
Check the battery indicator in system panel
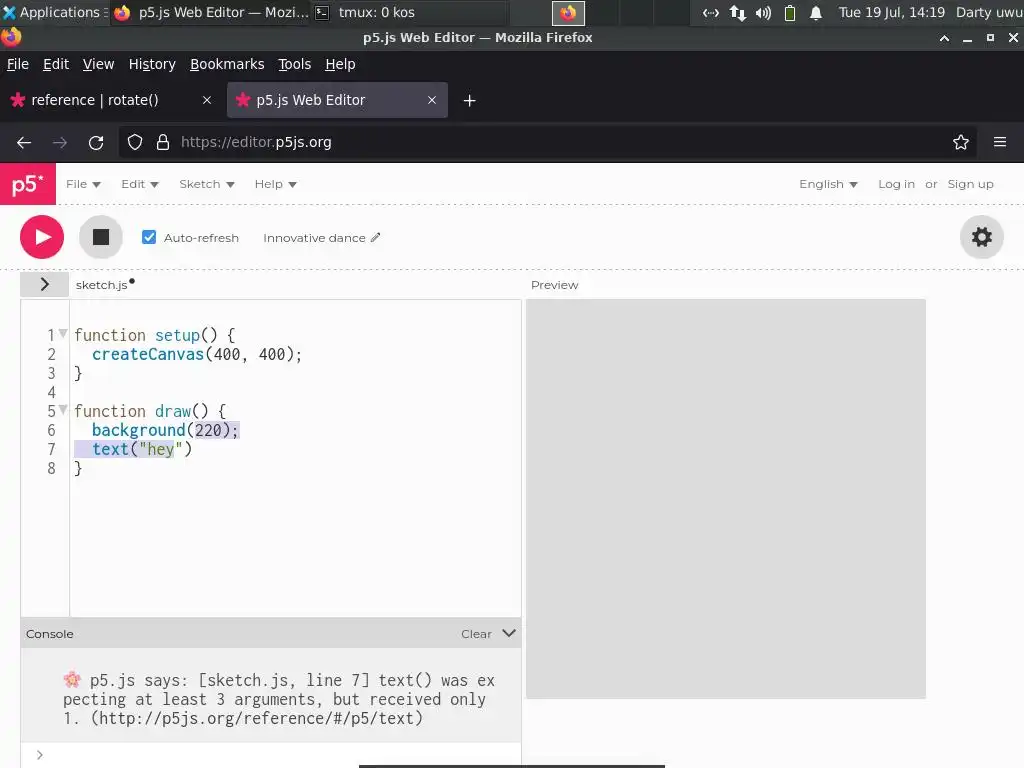click(x=790, y=12)
